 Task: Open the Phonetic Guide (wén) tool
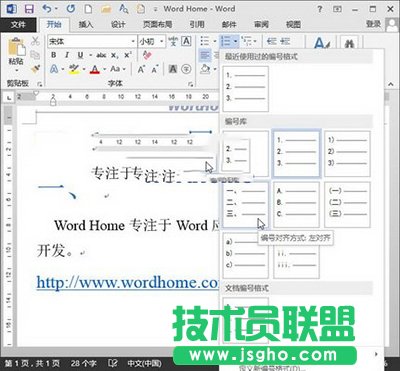pyautogui.click(x=173, y=41)
